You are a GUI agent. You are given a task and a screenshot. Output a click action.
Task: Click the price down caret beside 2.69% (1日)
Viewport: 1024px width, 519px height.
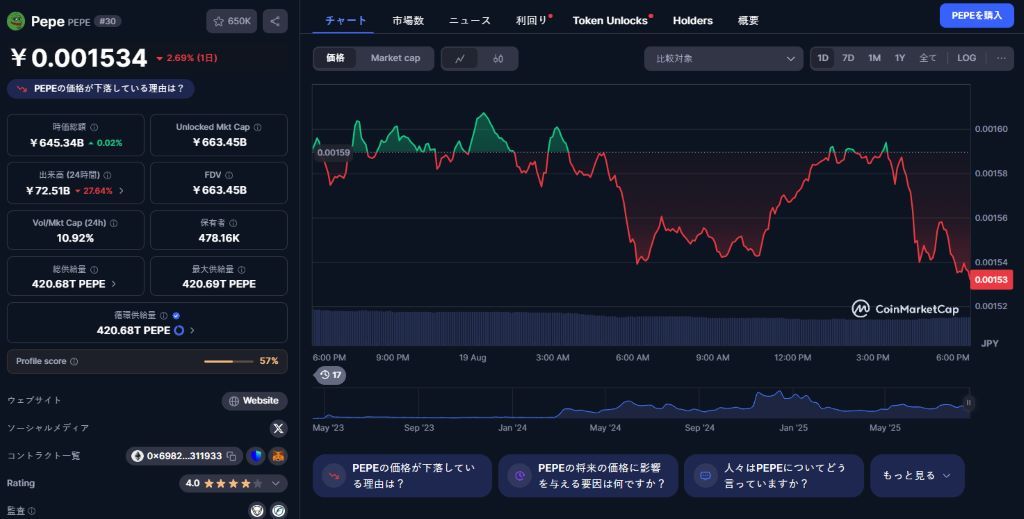pyautogui.click(x=159, y=59)
